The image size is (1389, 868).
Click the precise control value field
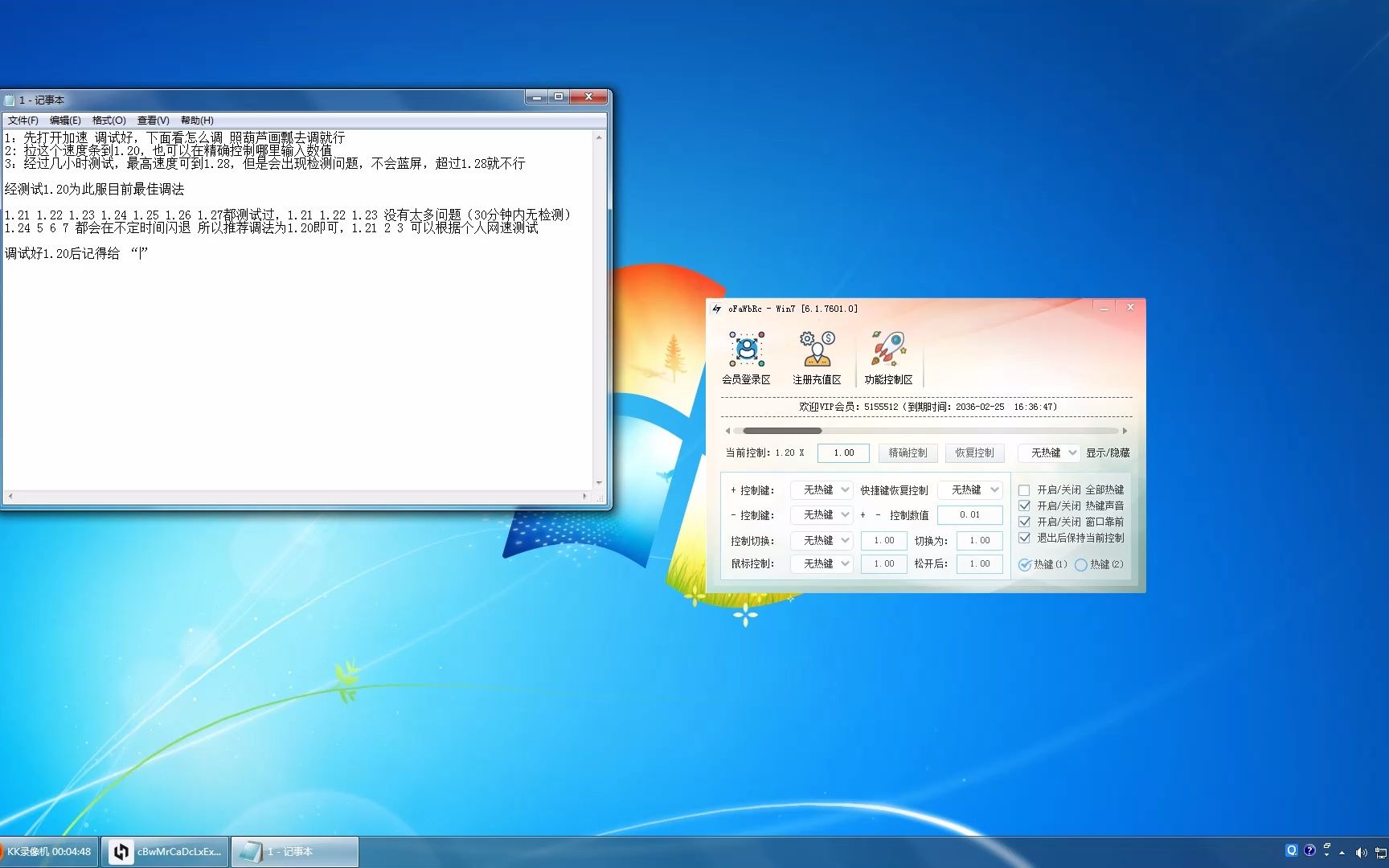(x=843, y=453)
